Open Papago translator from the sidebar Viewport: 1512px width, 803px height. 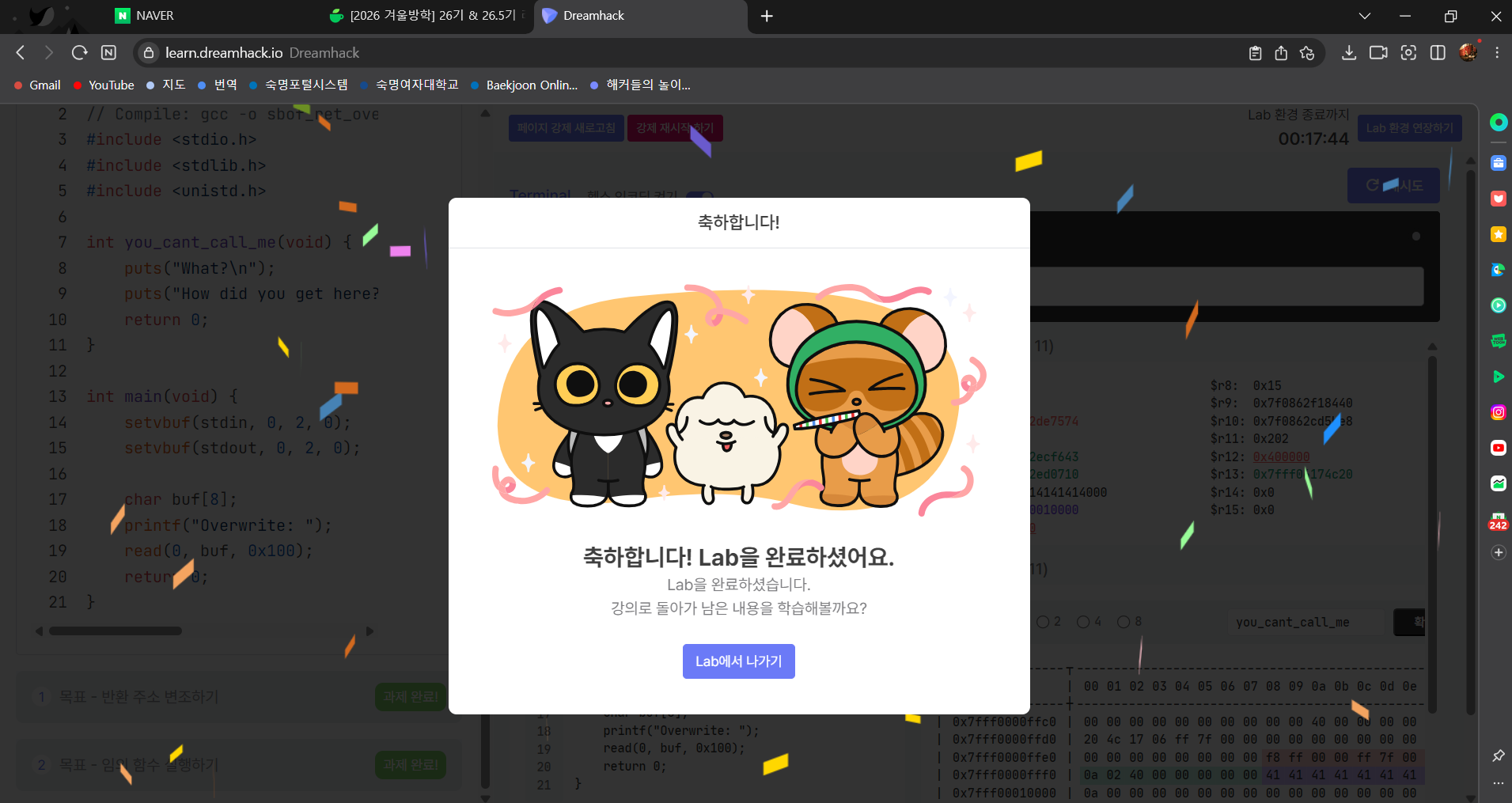coord(1498,270)
